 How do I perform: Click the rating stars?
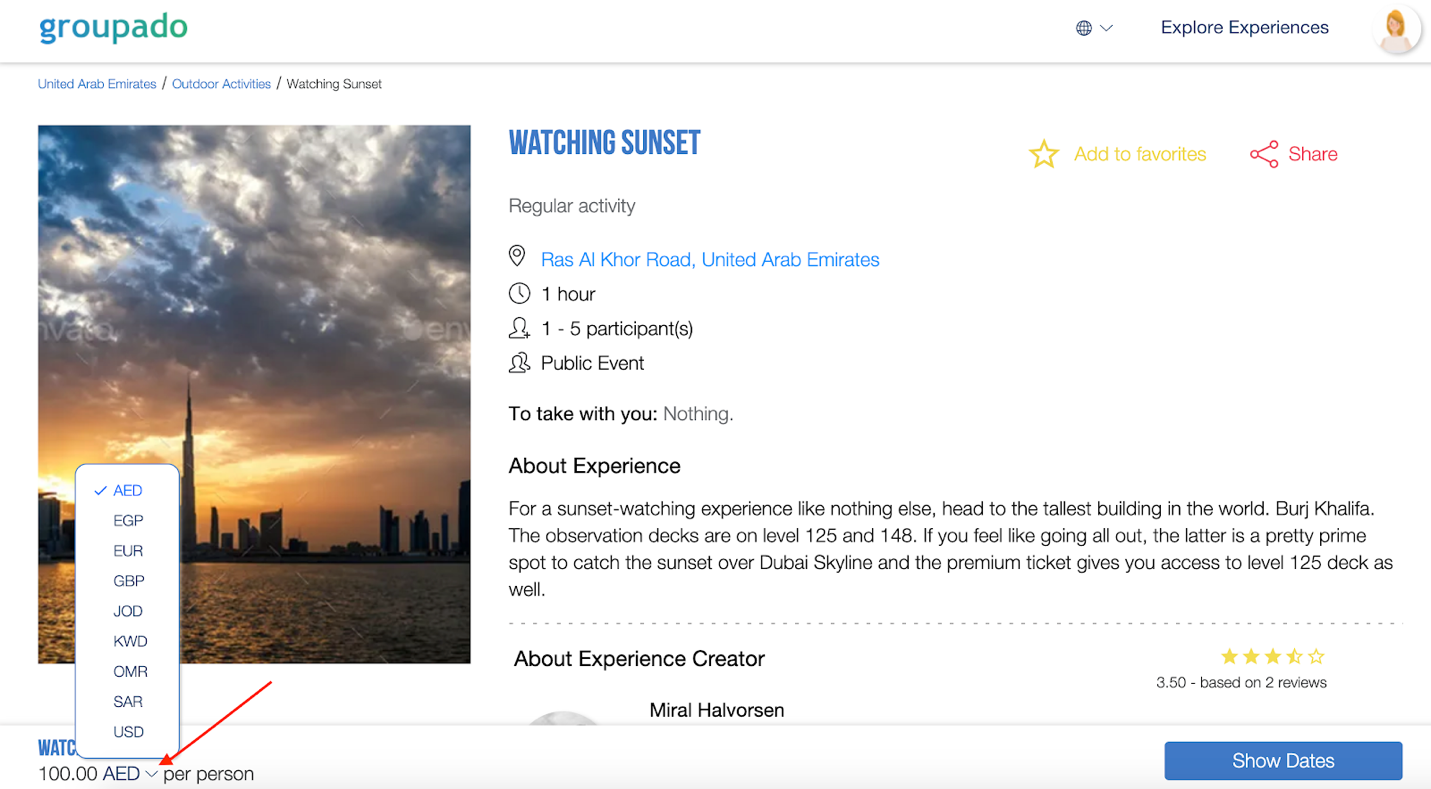[1273, 657]
